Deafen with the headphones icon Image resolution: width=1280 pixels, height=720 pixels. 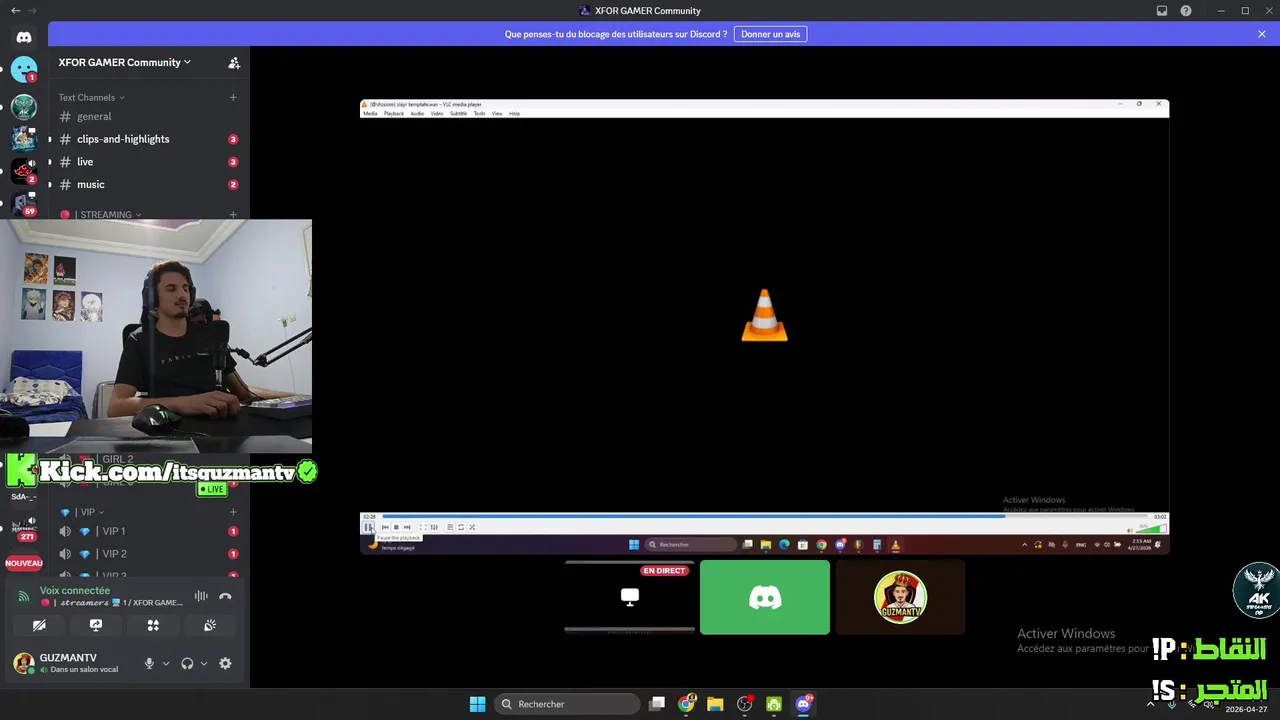coord(187,663)
